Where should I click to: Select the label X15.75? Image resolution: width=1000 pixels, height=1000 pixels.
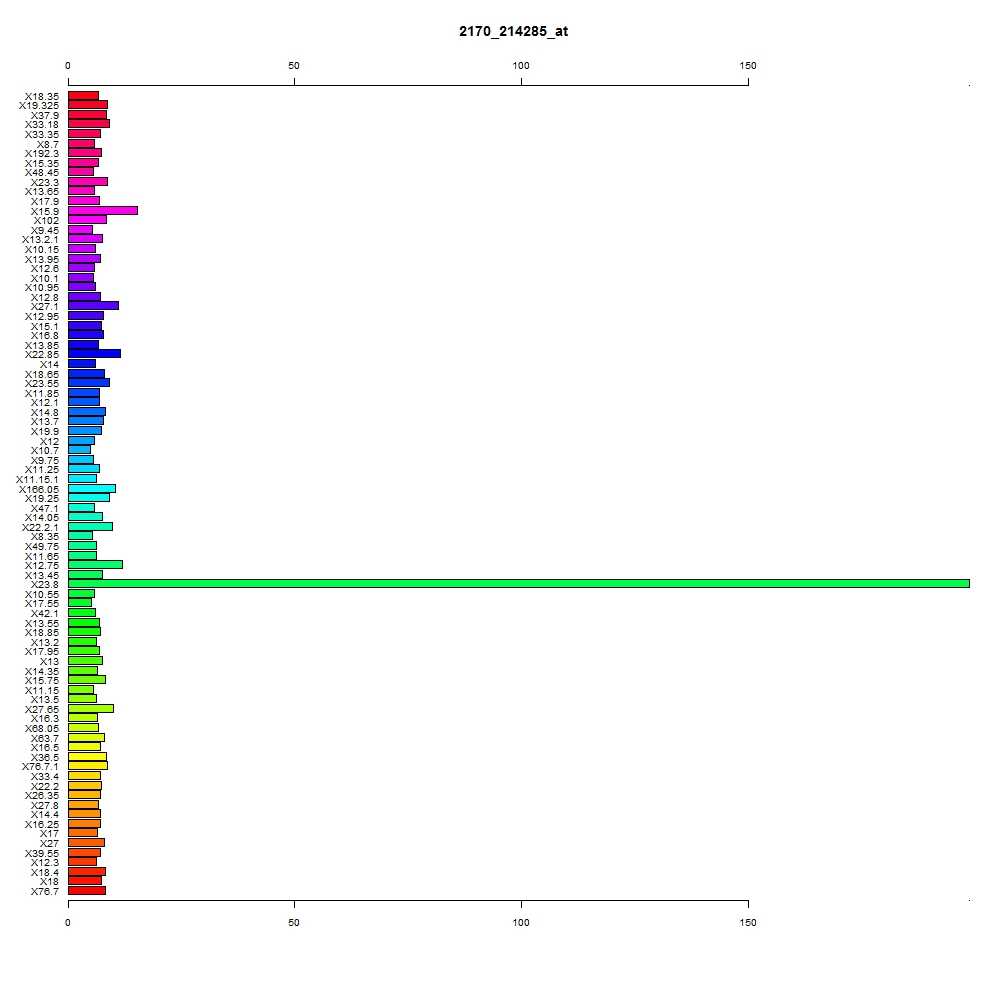point(42,680)
